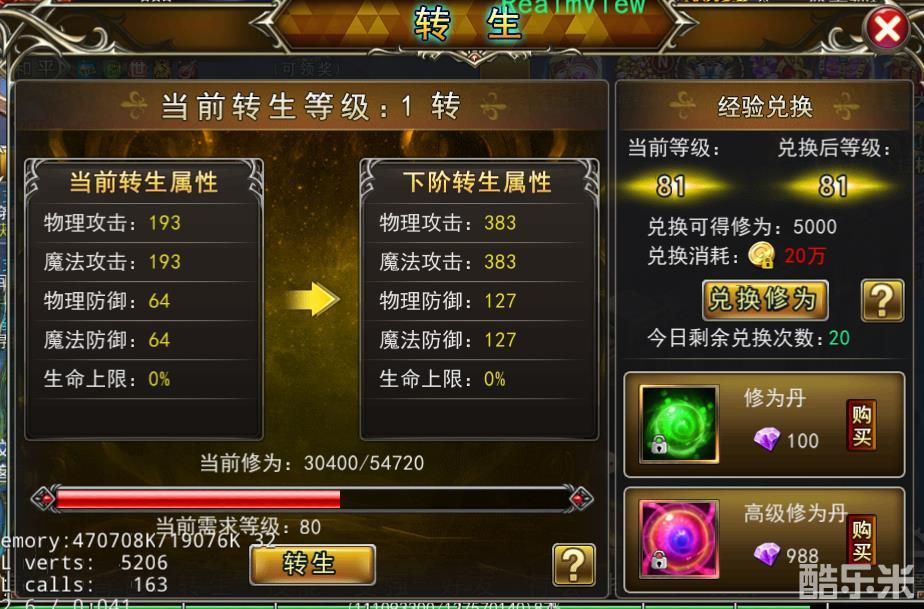
Task: Click the post-exchange level 81 indicator
Action: pos(833,186)
